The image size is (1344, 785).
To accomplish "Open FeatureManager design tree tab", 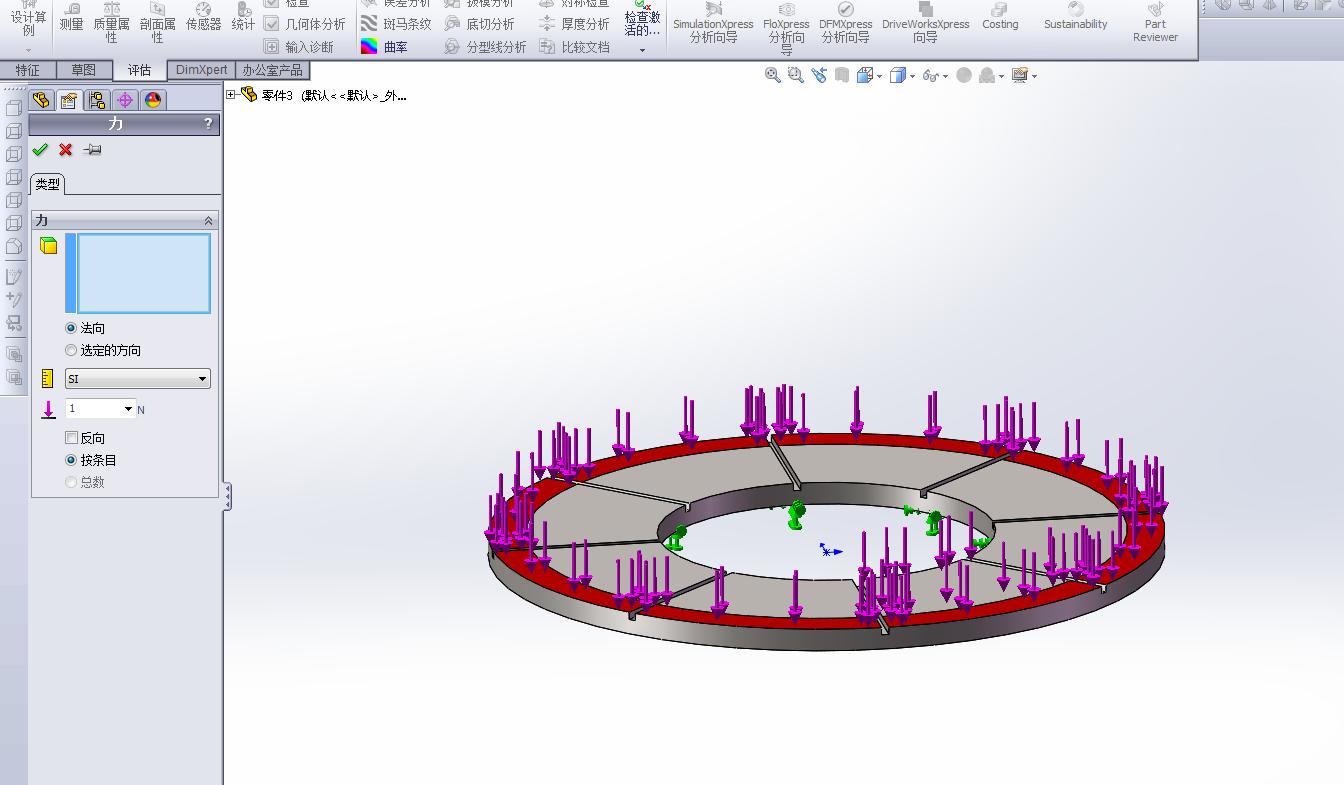I will [x=41, y=100].
